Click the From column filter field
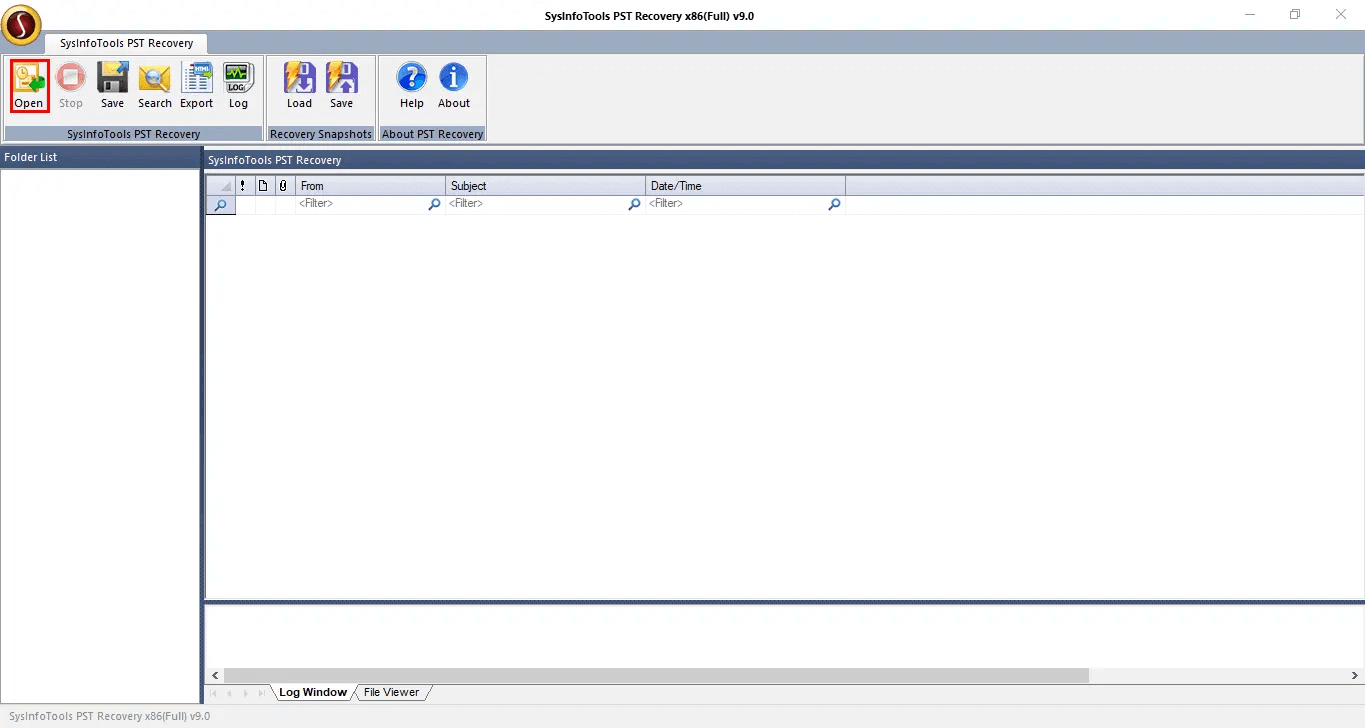Screen dimensions: 1365x728 [360, 204]
